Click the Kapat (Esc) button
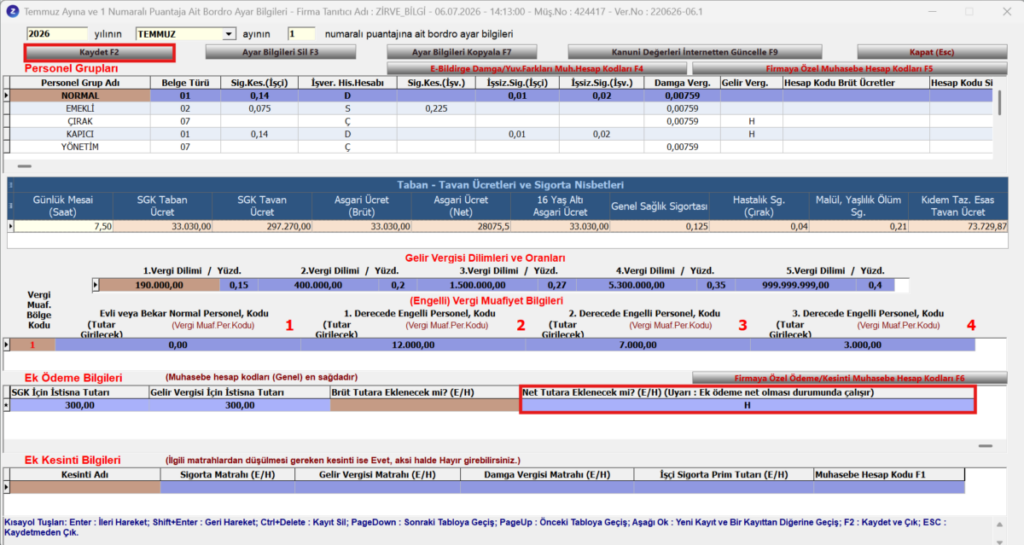Screen dimensions: 1024x545 (x=932, y=52)
